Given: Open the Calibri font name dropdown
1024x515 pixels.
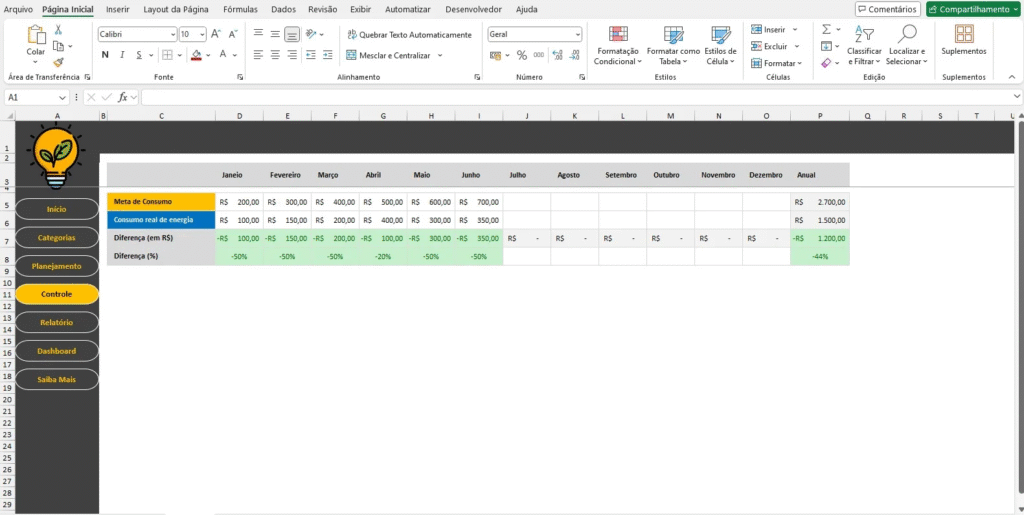Looking at the screenshot, I should coord(171,34).
